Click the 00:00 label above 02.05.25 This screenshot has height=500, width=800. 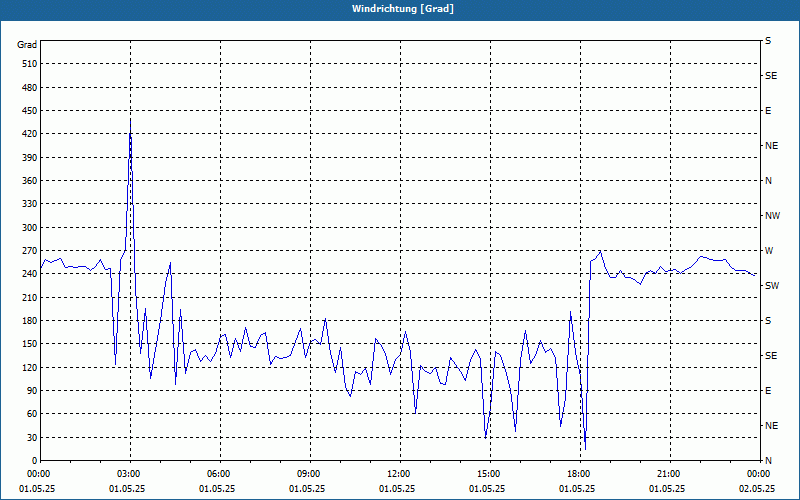757,474
